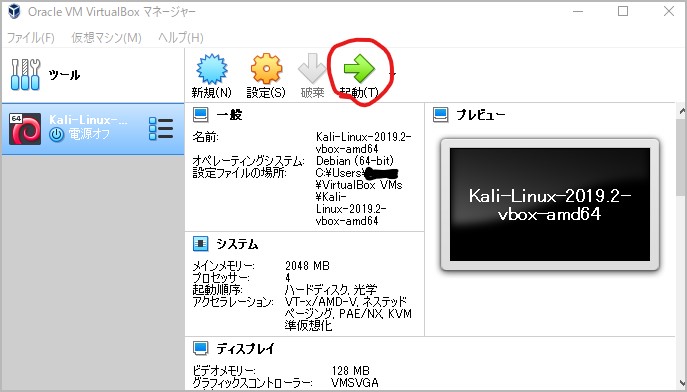The width and height of the screenshot is (687, 392).
Task: Click the System (システム) chip icon
Action: pyautogui.click(x=201, y=244)
